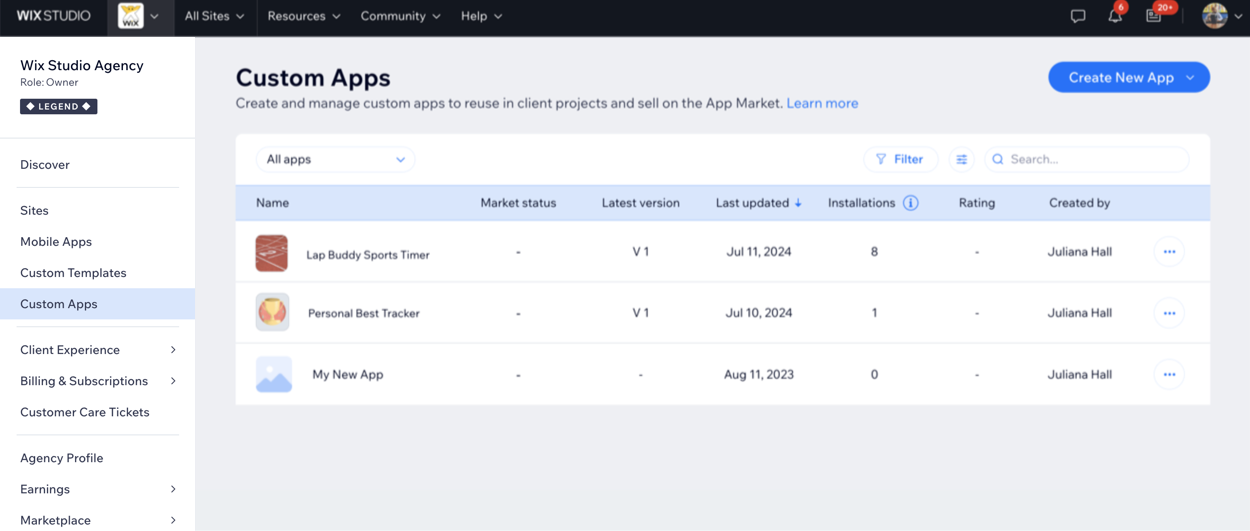
Task: Open the updates inbox icon
Action: click(x=1154, y=16)
